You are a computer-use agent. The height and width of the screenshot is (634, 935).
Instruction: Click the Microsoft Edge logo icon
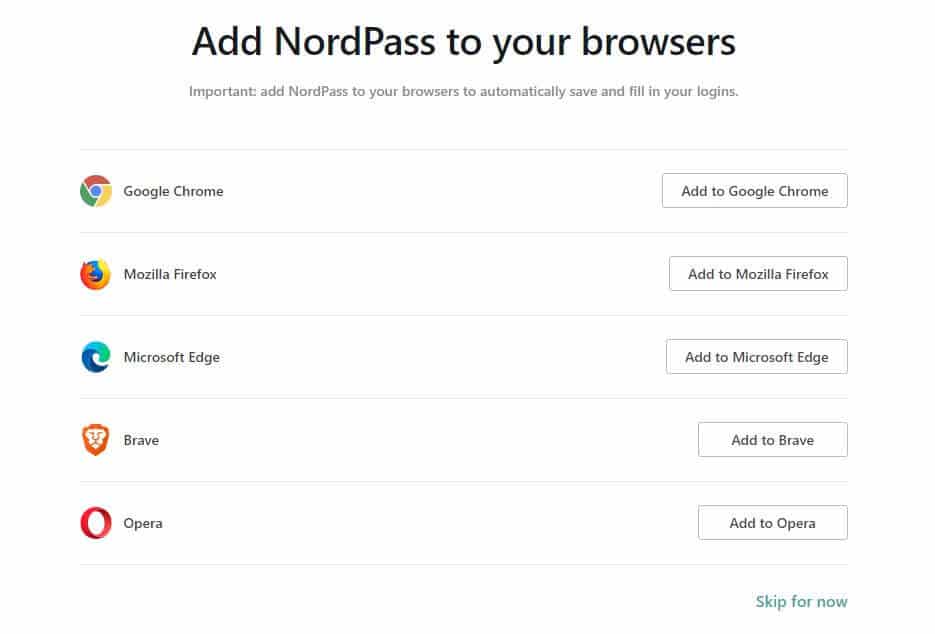tap(96, 357)
